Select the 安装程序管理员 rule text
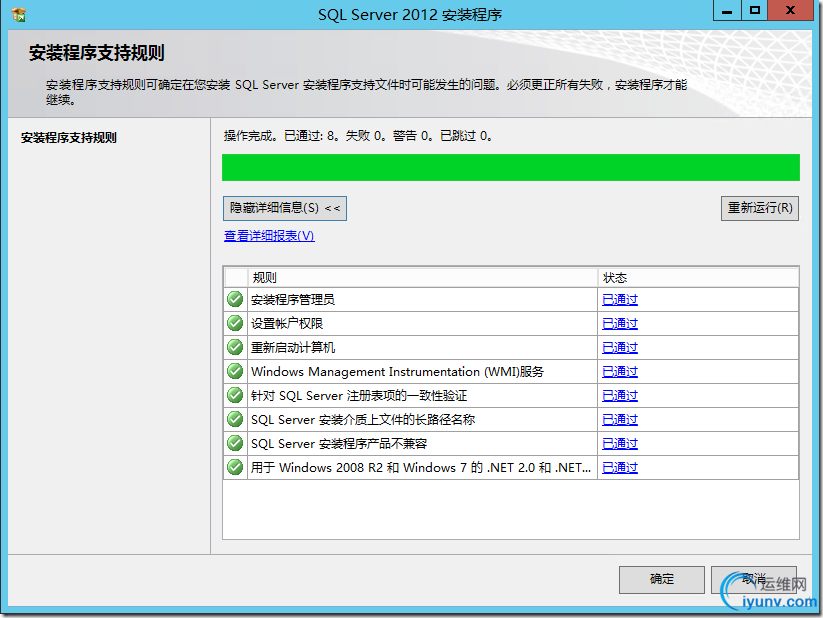This screenshot has width=823, height=618. pyautogui.click(x=293, y=300)
